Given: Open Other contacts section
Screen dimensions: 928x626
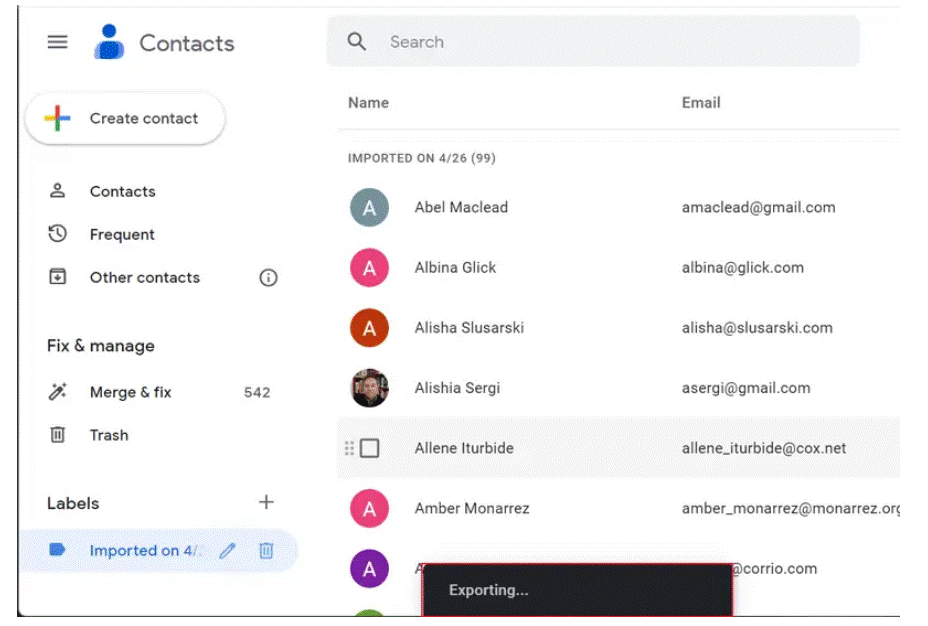Looking at the screenshot, I should (145, 277).
